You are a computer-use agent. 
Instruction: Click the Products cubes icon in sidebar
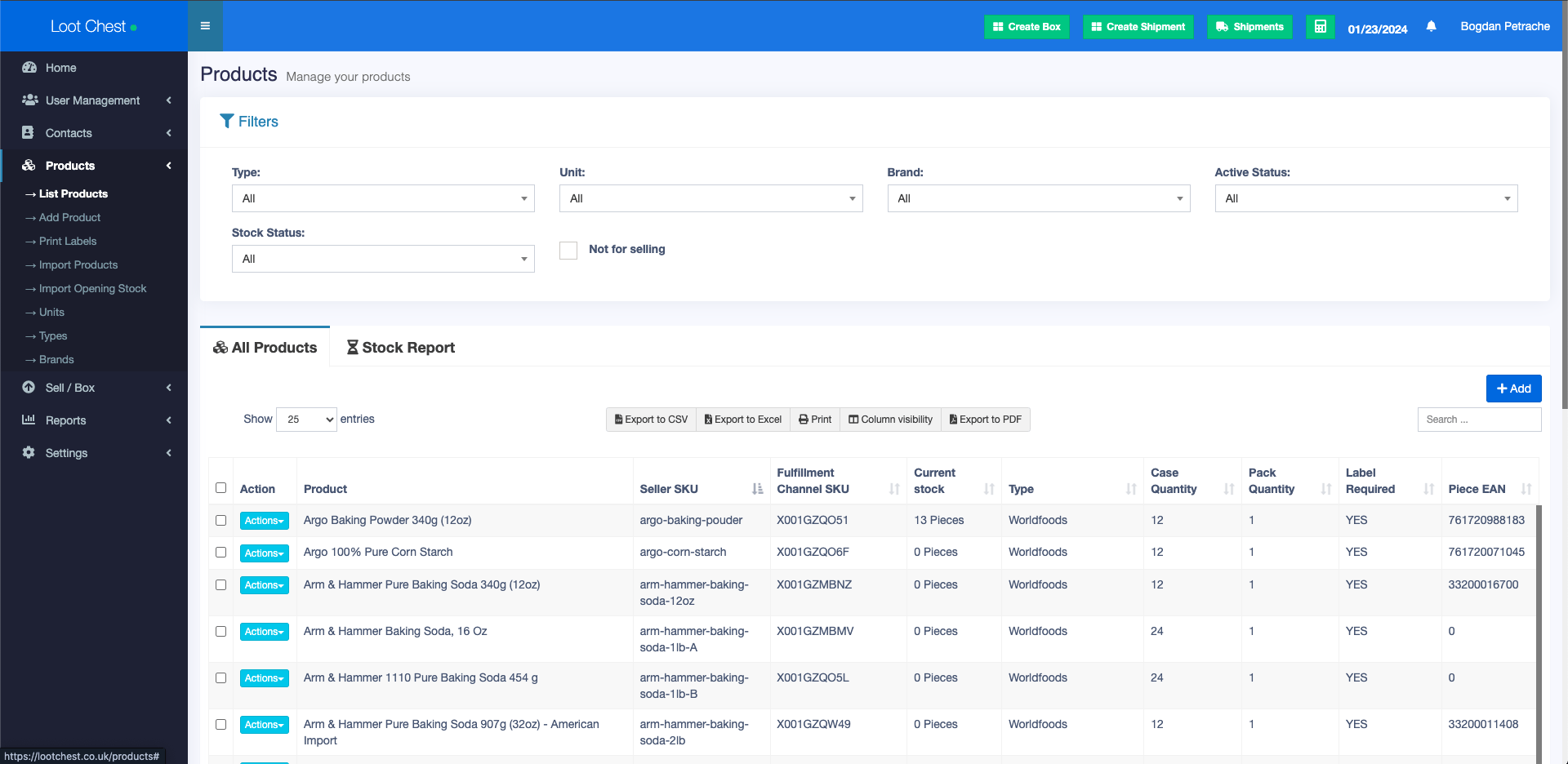[x=29, y=165]
